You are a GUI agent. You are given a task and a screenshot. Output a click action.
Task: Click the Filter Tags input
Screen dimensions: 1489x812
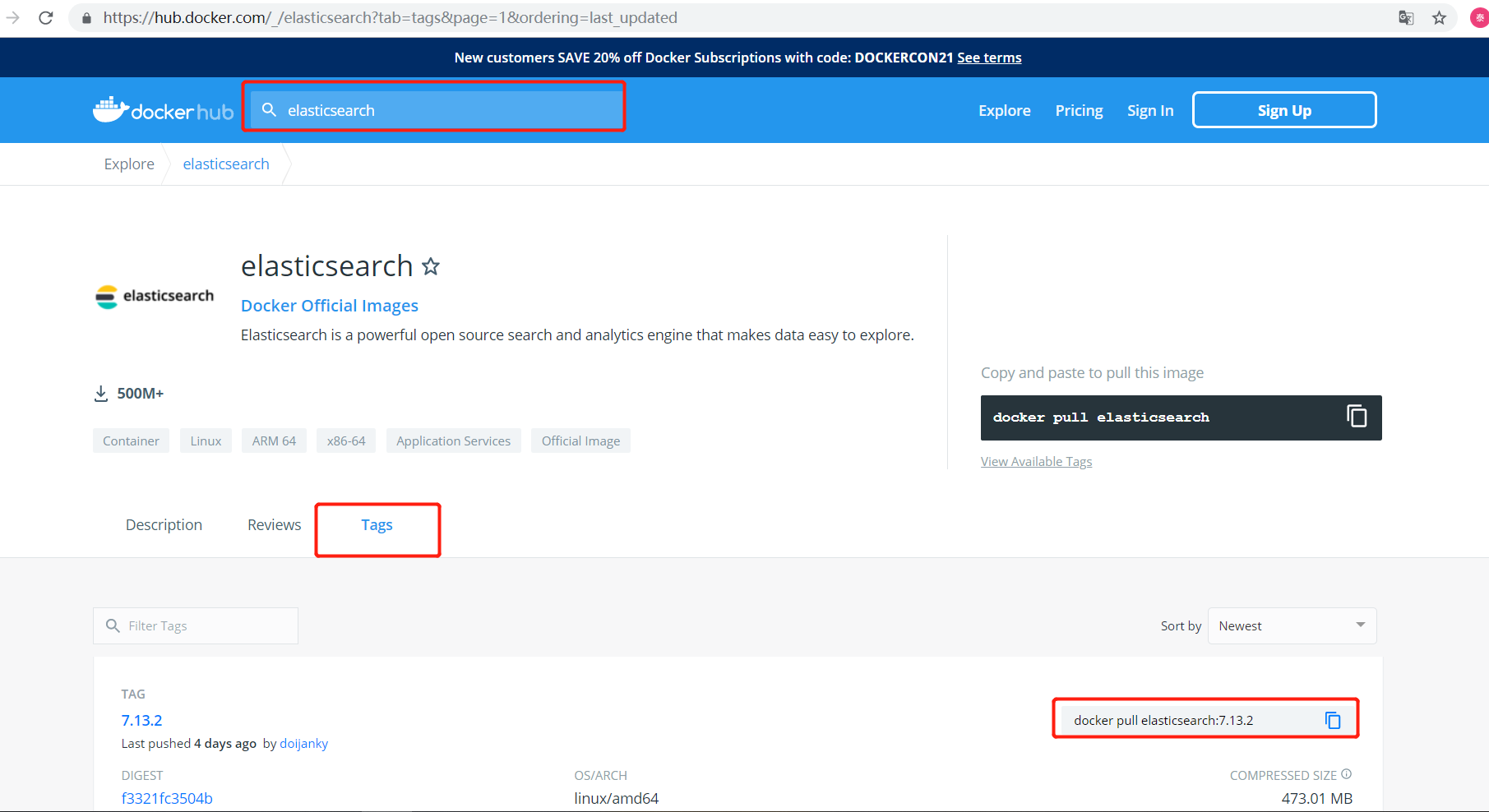[x=196, y=626]
